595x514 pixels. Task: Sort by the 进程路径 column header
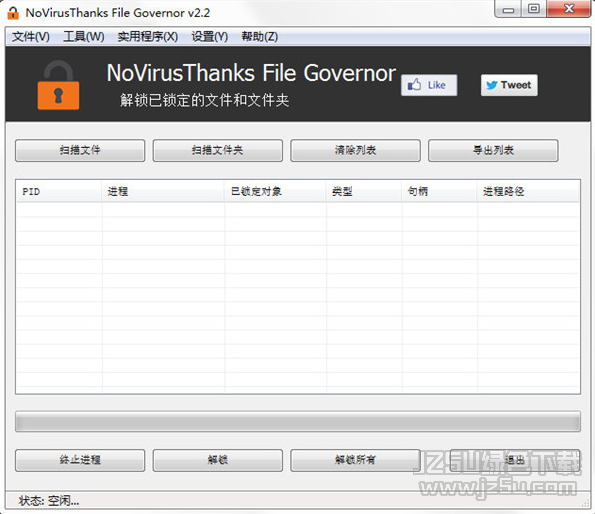pyautogui.click(x=528, y=192)
